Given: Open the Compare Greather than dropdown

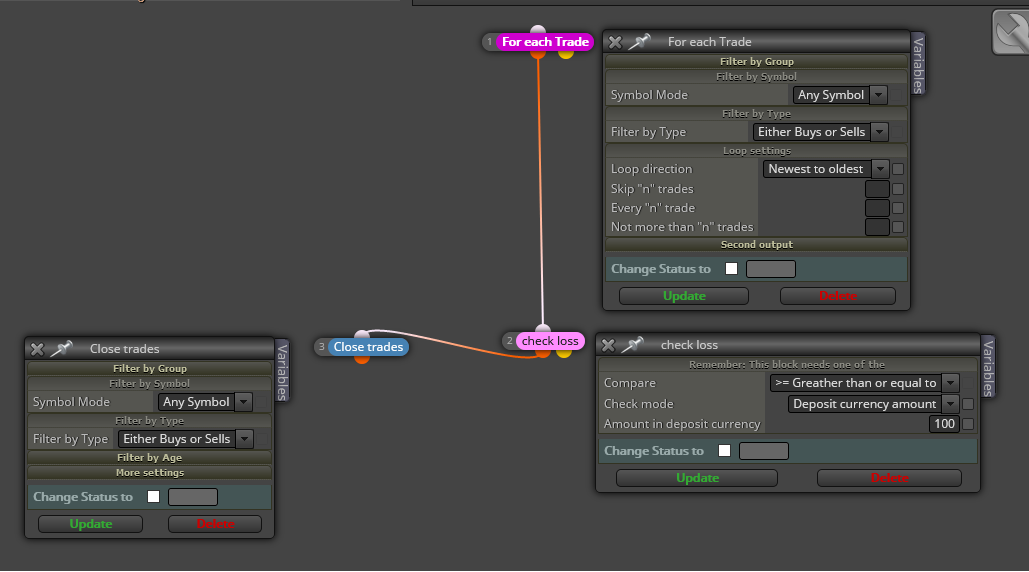Looking at the screenshot, I should coord(864,383).
